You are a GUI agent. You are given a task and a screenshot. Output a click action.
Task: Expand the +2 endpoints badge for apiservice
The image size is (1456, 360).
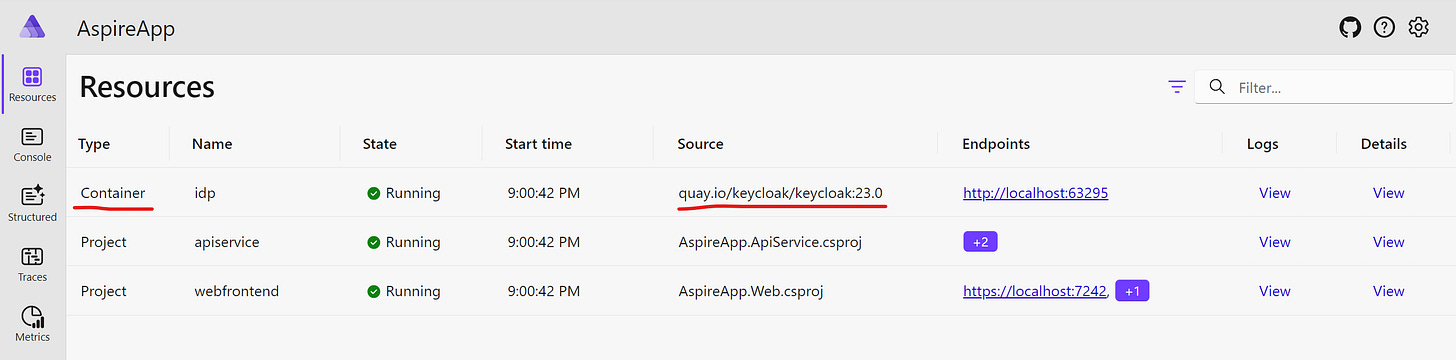pos(980,242)
